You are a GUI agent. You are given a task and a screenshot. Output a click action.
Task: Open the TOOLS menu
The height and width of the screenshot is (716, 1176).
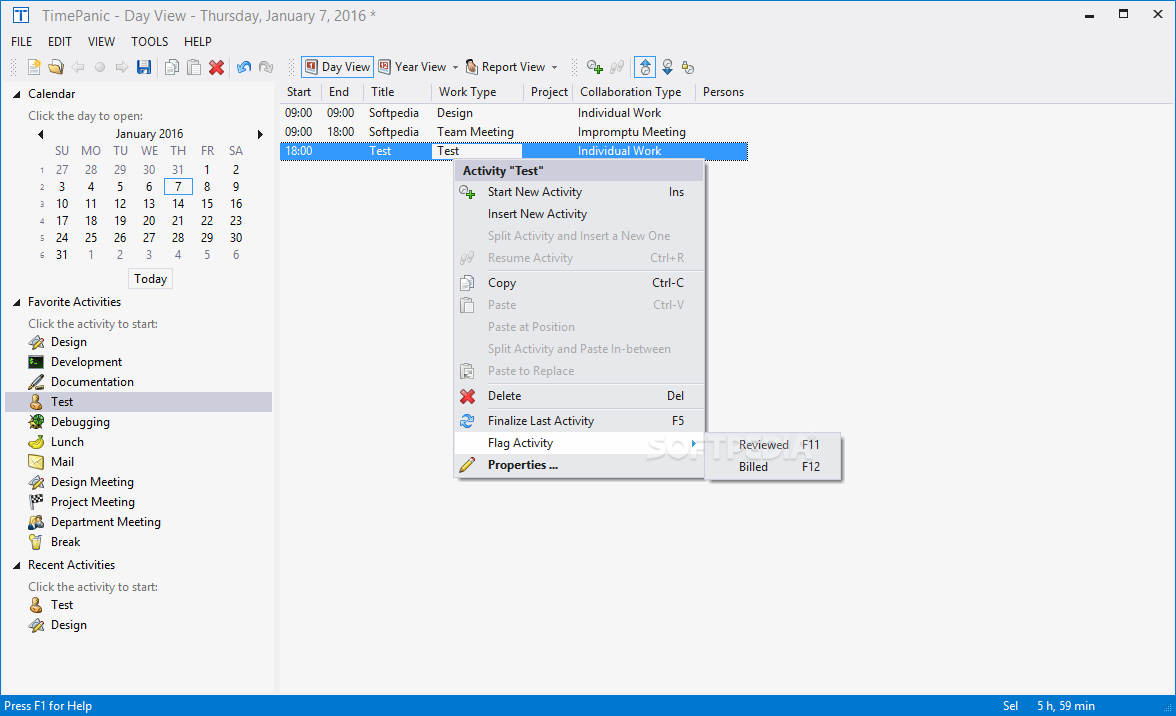click(149, 42)
